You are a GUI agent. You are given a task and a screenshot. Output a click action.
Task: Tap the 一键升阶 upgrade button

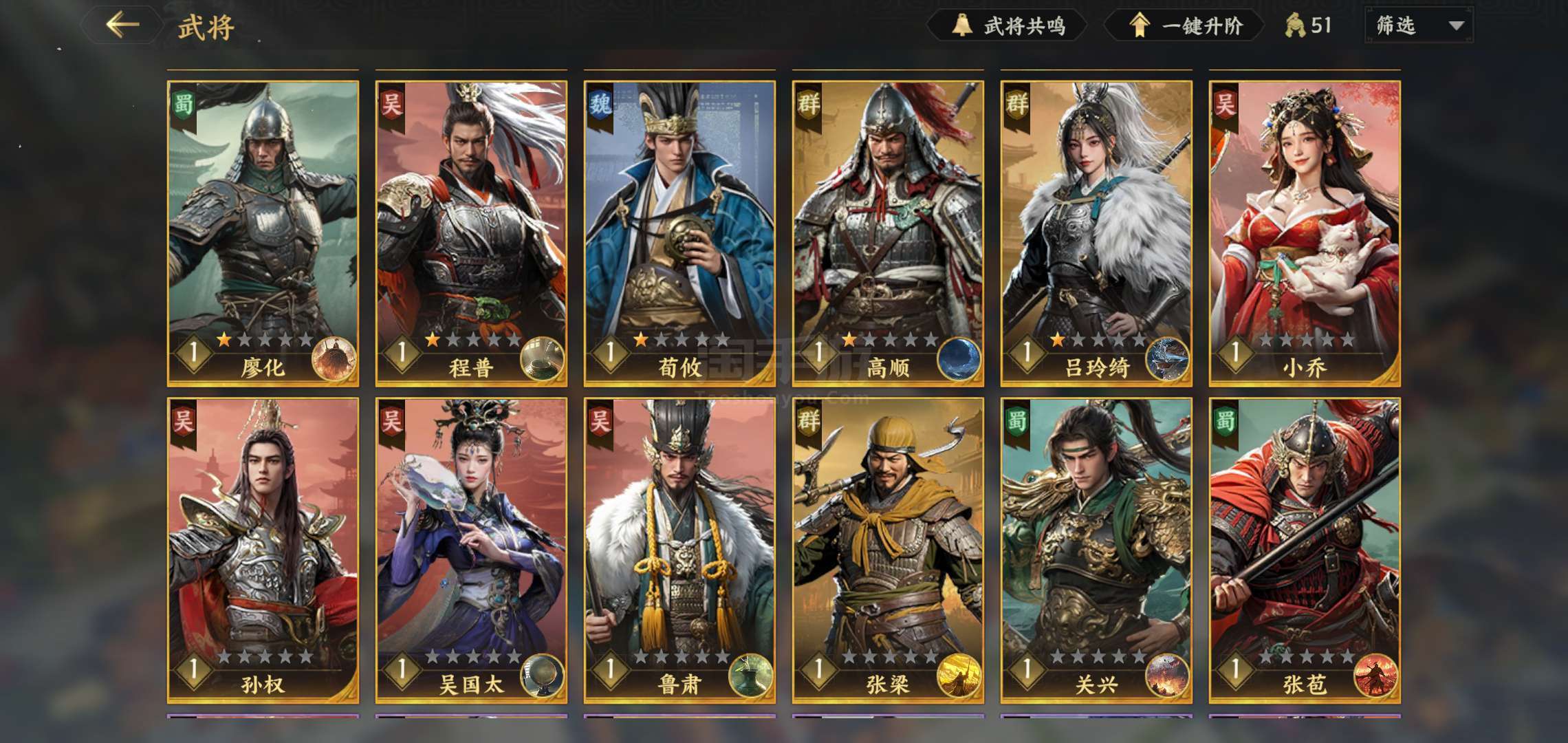pyautogui.click(x=1184, y=26)
